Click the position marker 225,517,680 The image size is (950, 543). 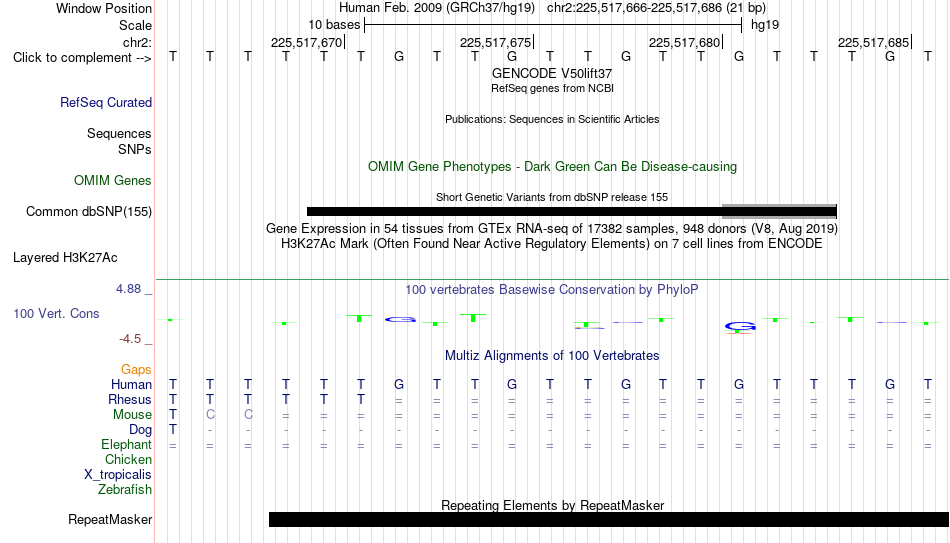point(685,42)
